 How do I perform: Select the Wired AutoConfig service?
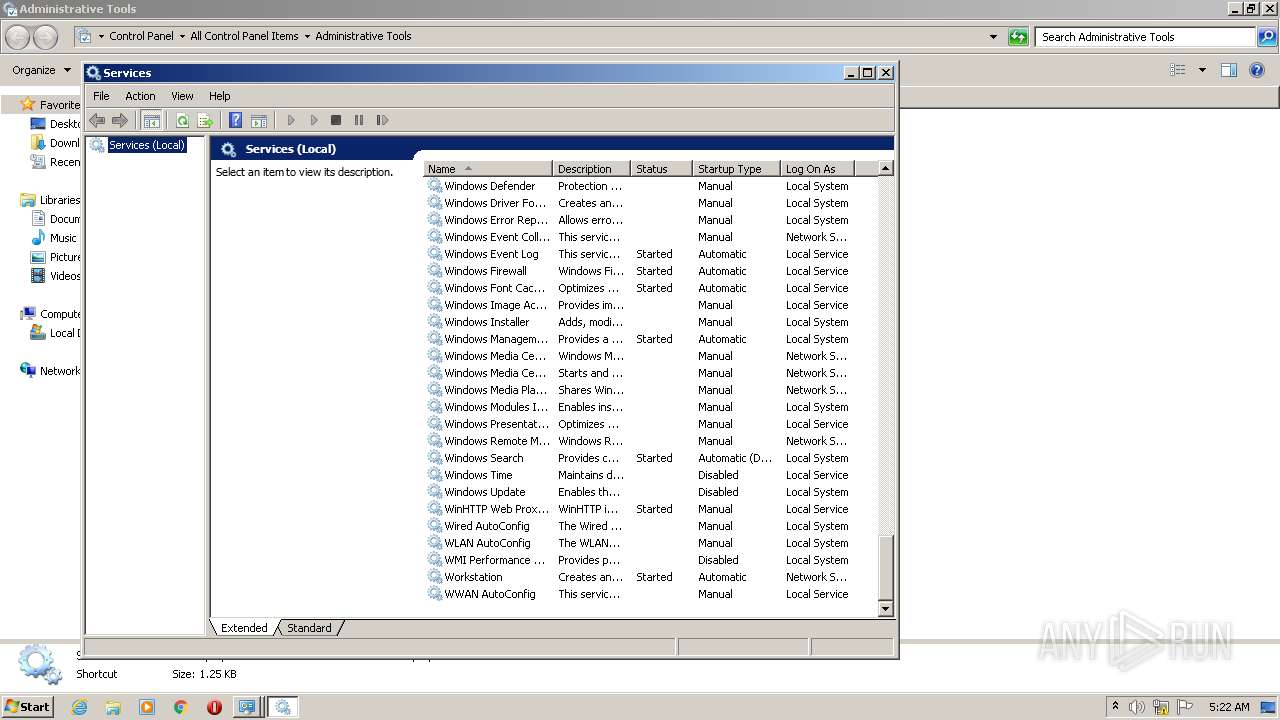coord(650,526)
